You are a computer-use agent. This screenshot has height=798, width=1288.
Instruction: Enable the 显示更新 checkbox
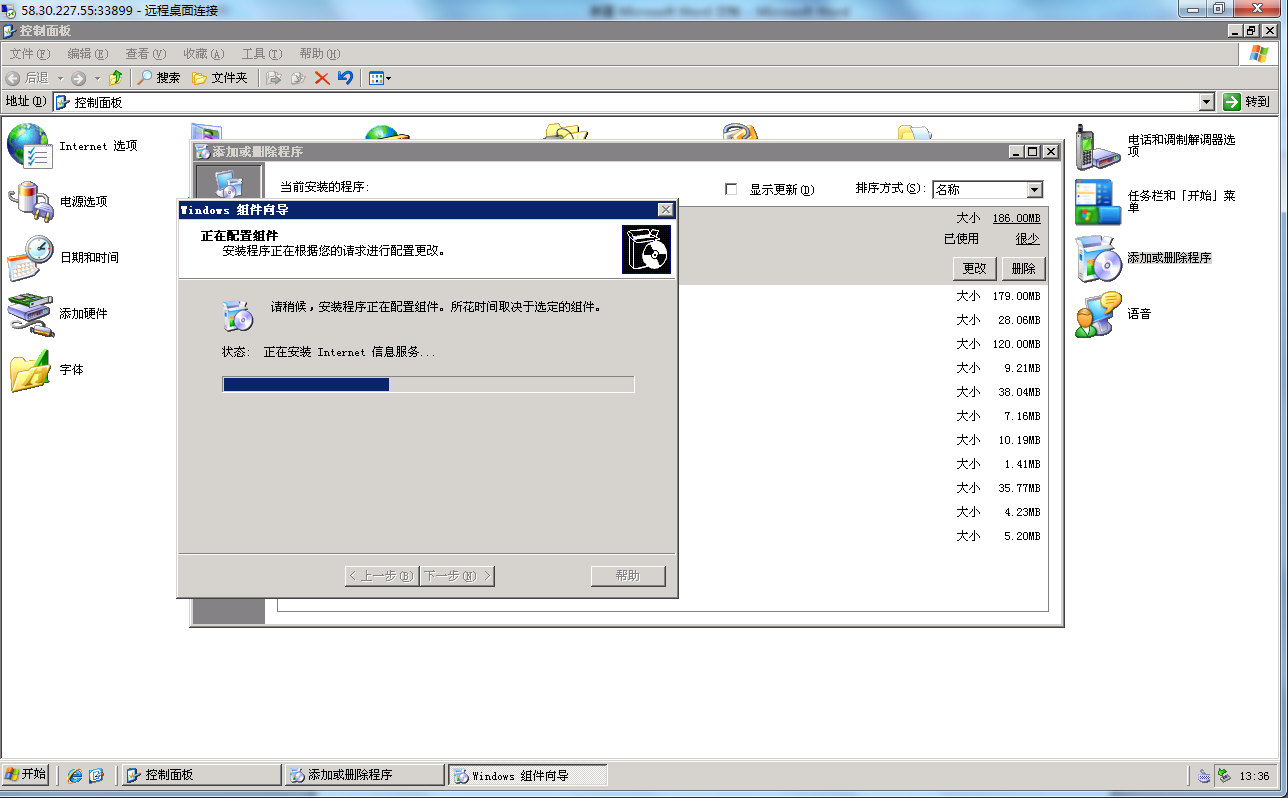pyautogui.click(x=731, y=189)
